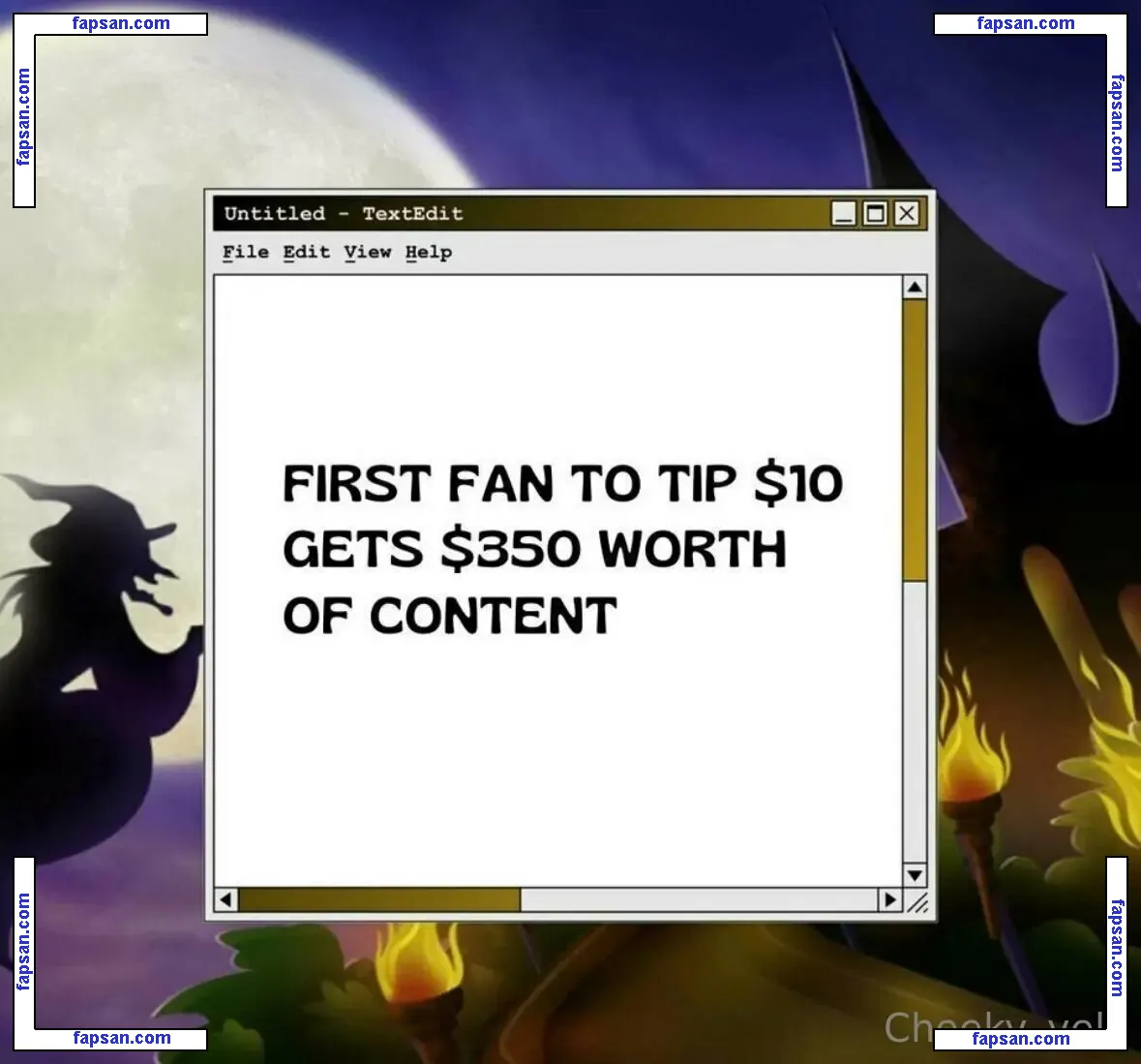Click the window resize grip corner
Image resolution: width=1141 pixels, height=1064 pixels.
916,901
